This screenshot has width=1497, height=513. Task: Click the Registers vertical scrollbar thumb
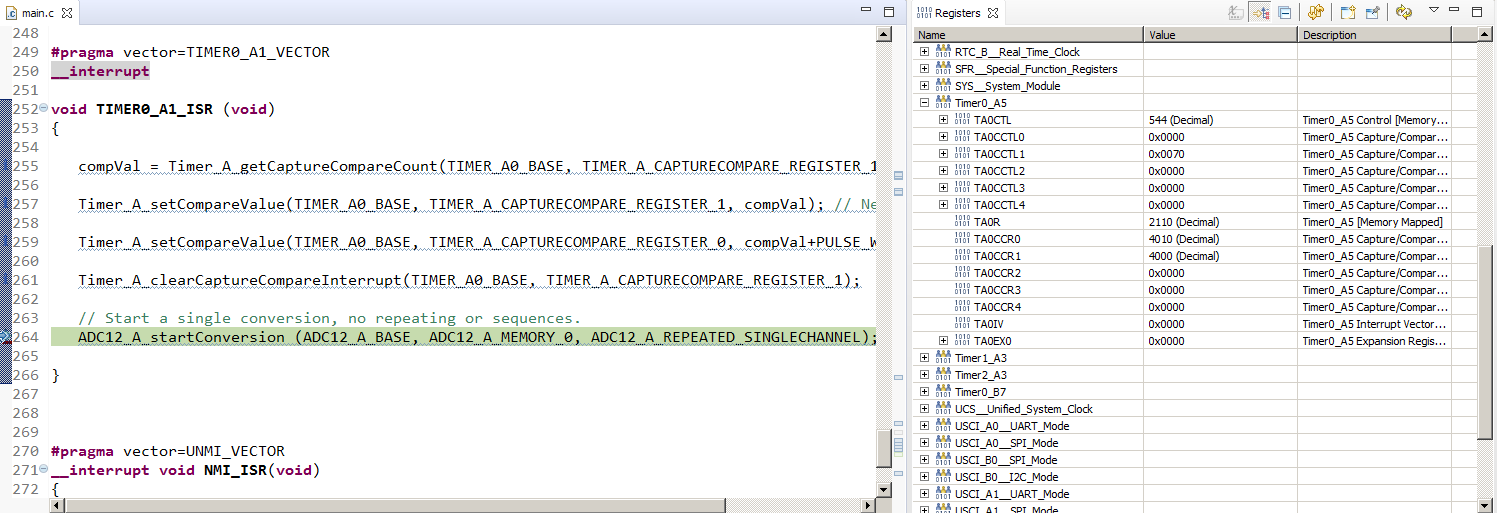[1485, 341]
